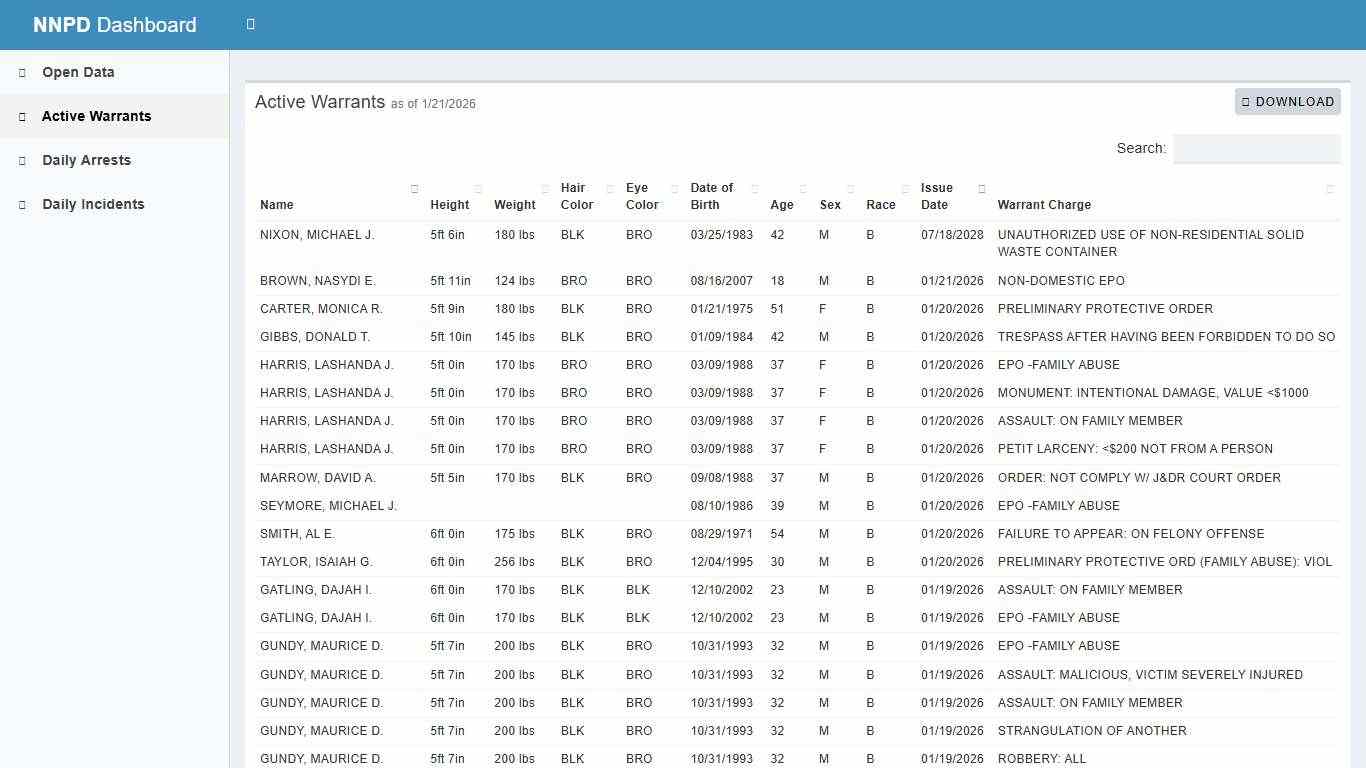Select Daily Arrests in the sidebar menu
This screenshot has width=1366, height=768.
(x=86, y=160)
